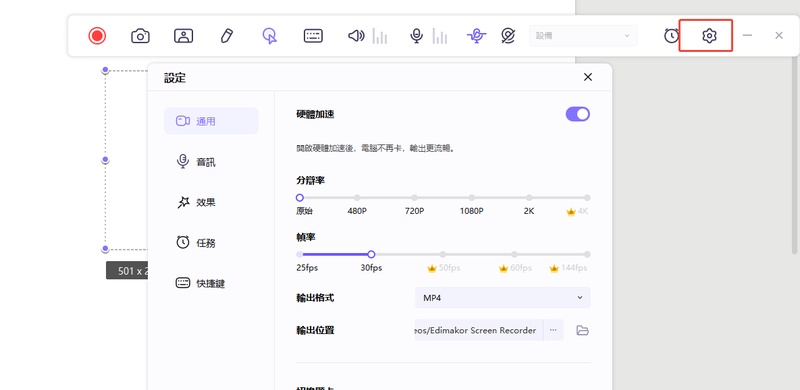This screenshot has height=390, width=800.
Task: Close the 設定 dialog
Action: (588, 77)
